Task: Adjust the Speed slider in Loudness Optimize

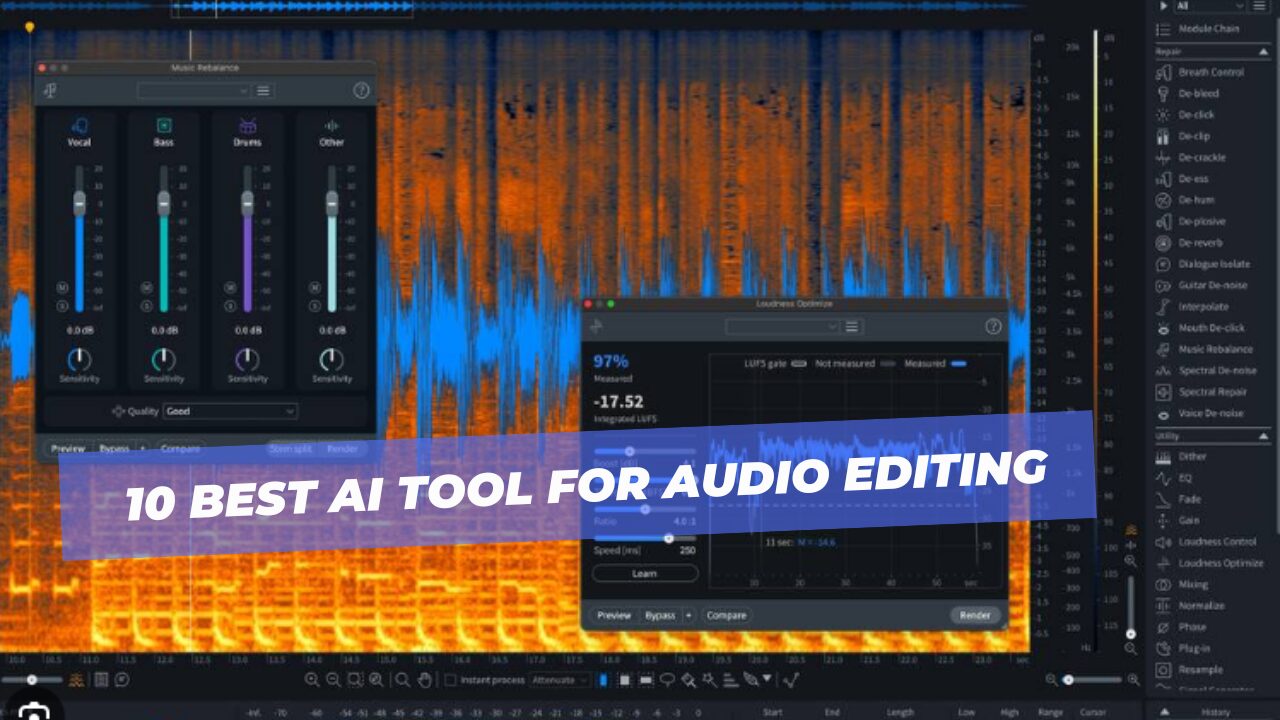Action: pyautogui.click(x=645, y=538)
